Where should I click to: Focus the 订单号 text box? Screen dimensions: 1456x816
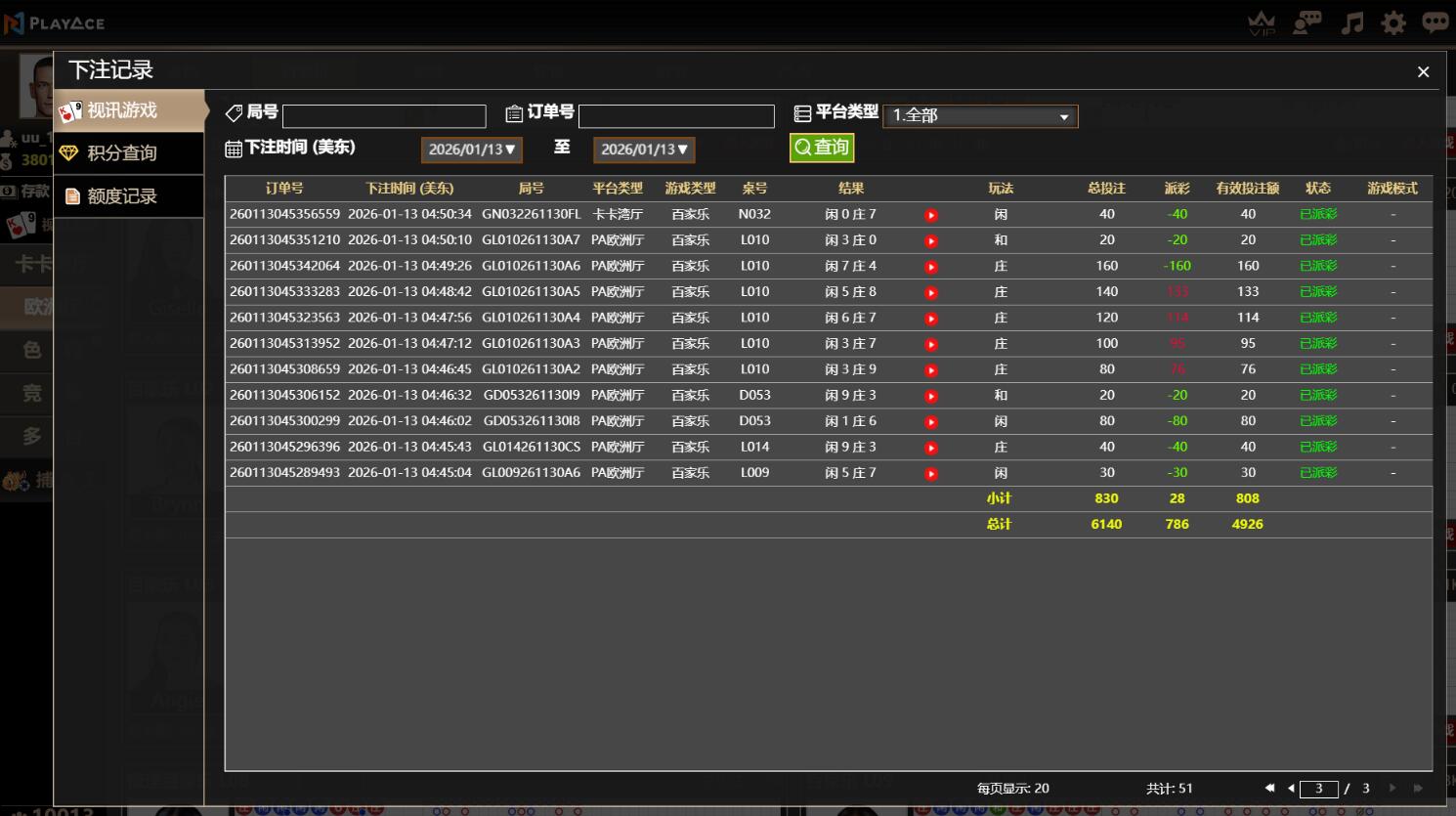point(676,116)
